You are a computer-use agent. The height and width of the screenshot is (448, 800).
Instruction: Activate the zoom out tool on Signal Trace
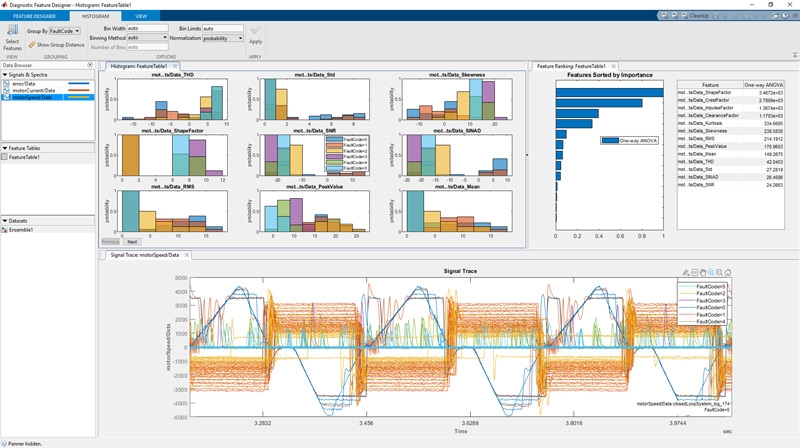719,273
